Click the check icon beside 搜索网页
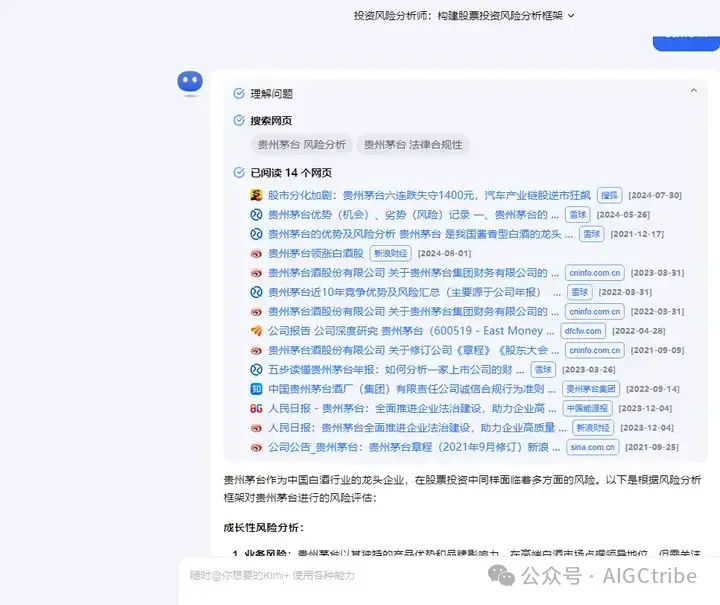This screenshot has width=720, height=605. 239,120
